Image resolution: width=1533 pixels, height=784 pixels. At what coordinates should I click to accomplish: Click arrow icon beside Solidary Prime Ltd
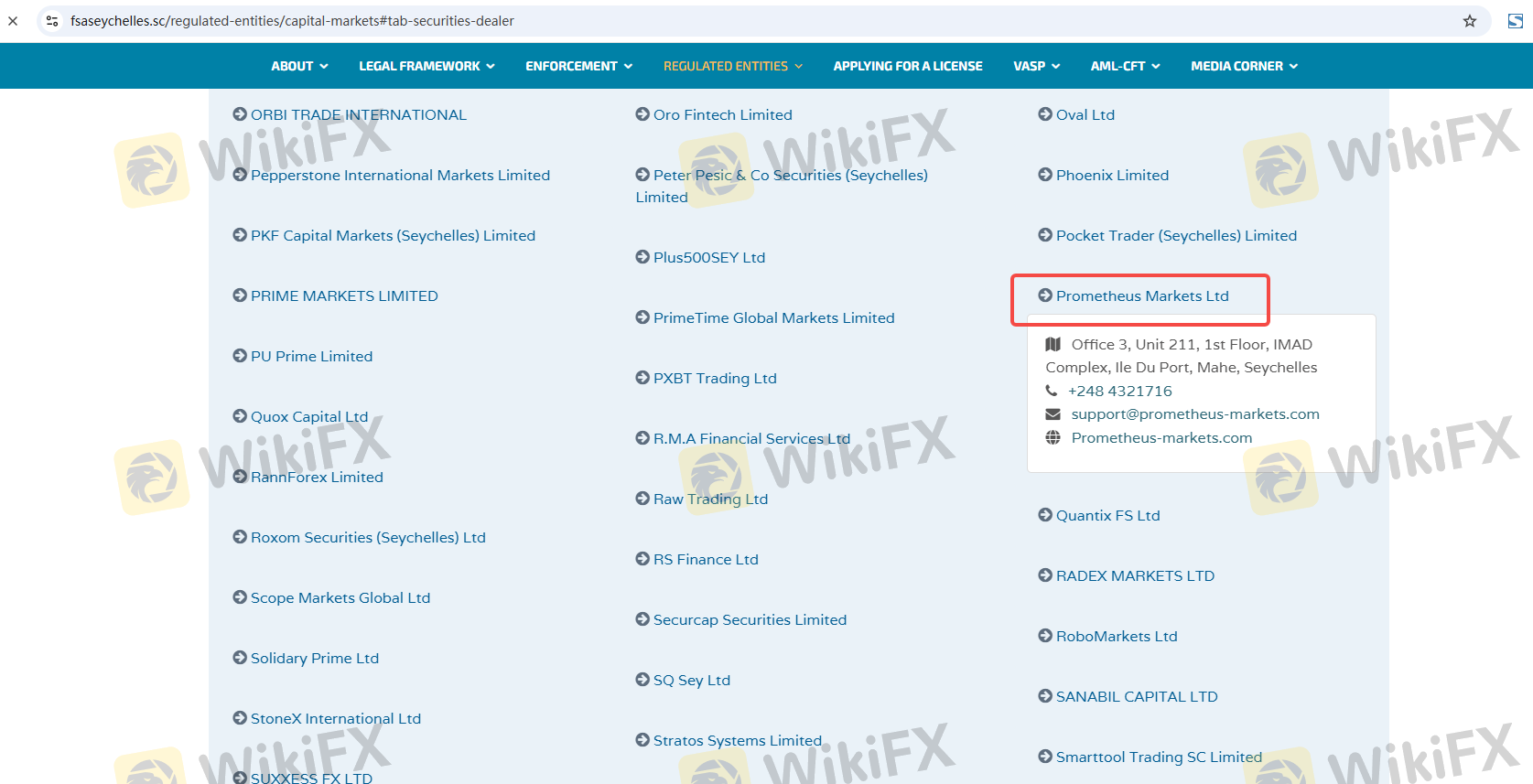[240, 658]
